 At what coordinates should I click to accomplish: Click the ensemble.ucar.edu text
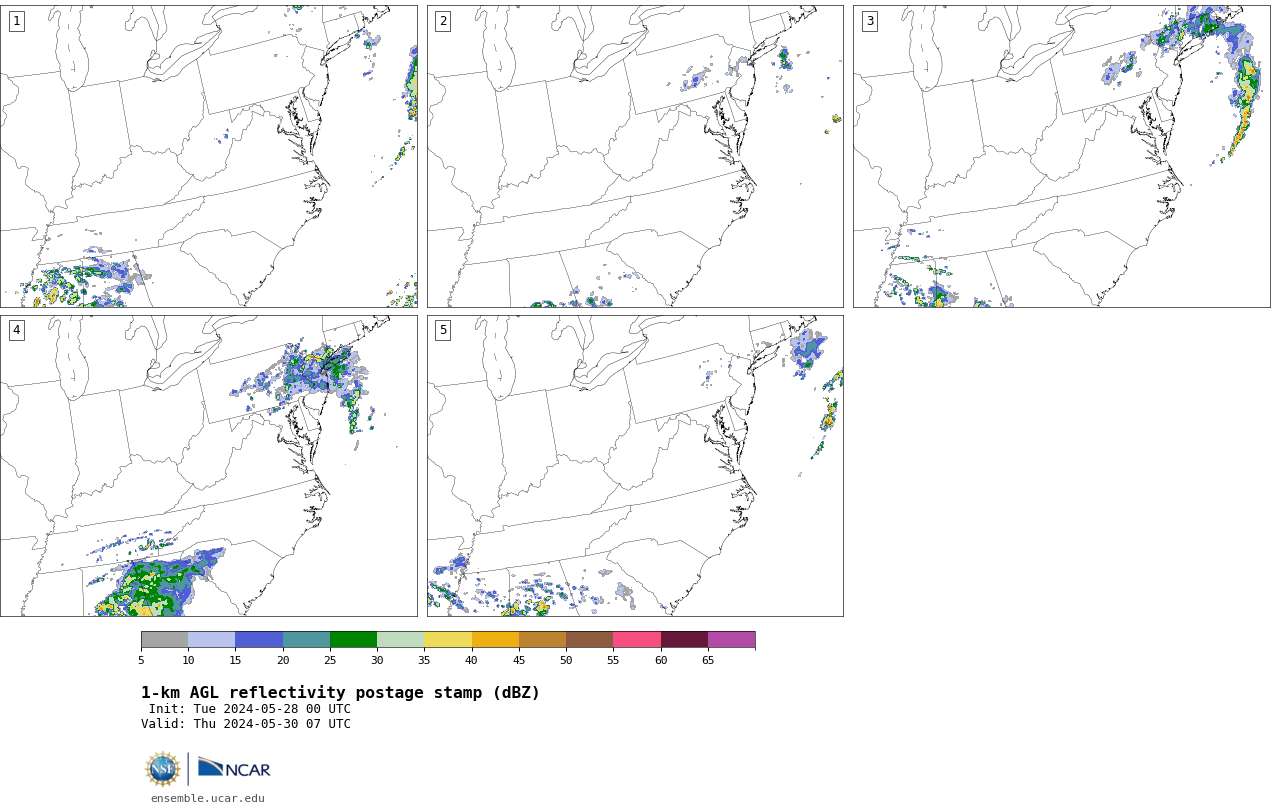[x=208, y=798]
